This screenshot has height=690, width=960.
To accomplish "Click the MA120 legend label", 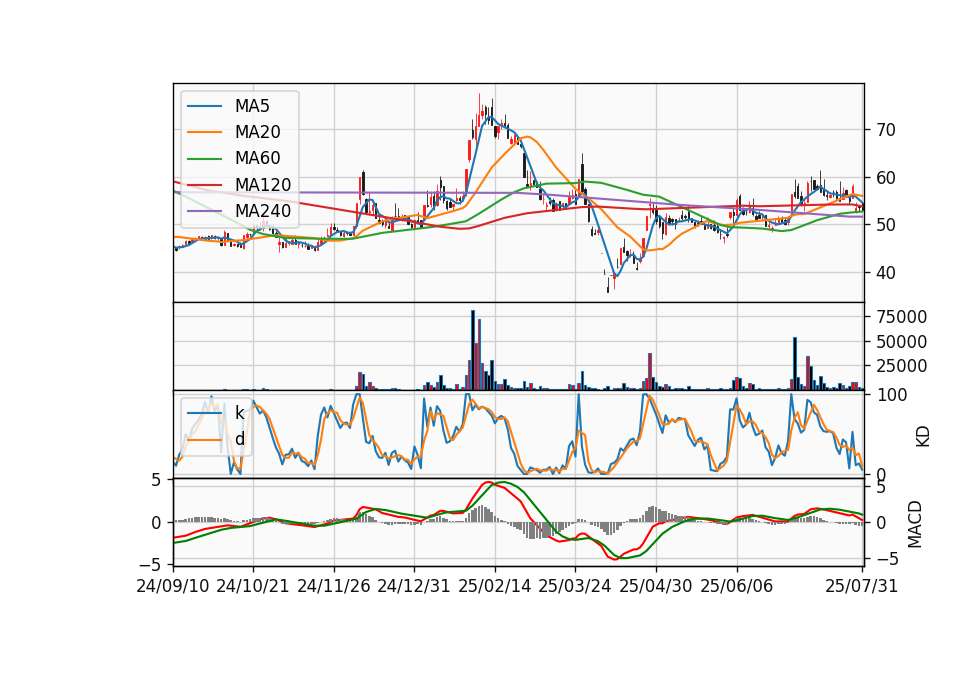I will [263, 185].
